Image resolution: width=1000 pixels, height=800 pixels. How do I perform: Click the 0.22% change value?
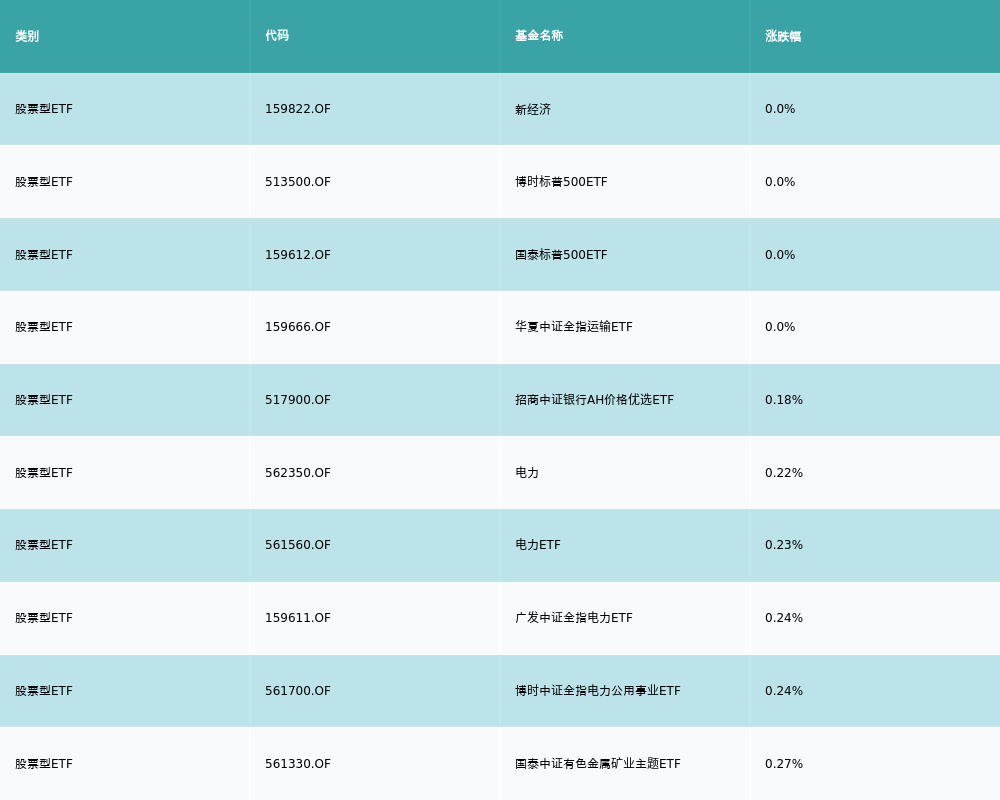[x=784, y=473]
